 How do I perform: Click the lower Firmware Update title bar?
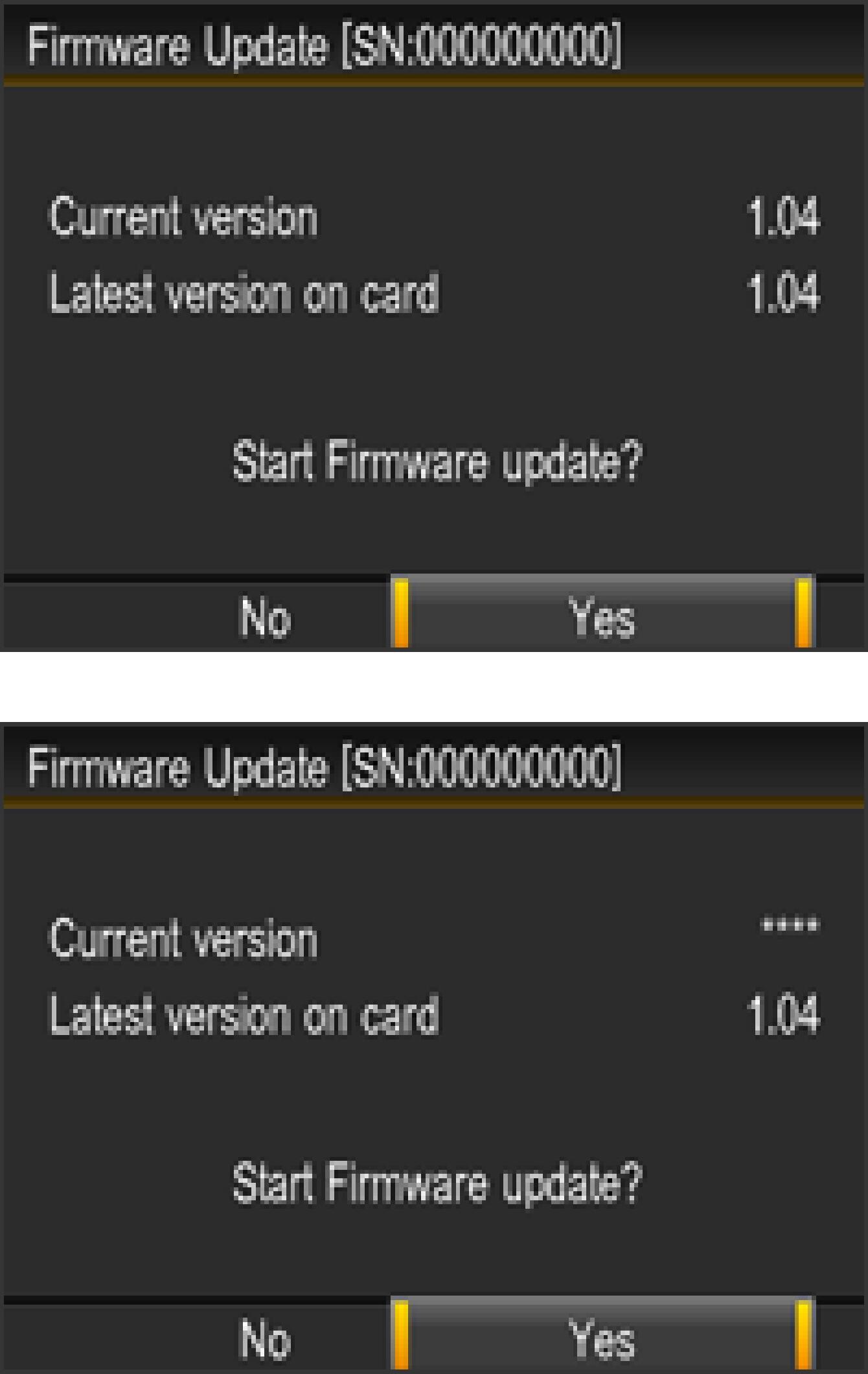[x=434, y=766]
